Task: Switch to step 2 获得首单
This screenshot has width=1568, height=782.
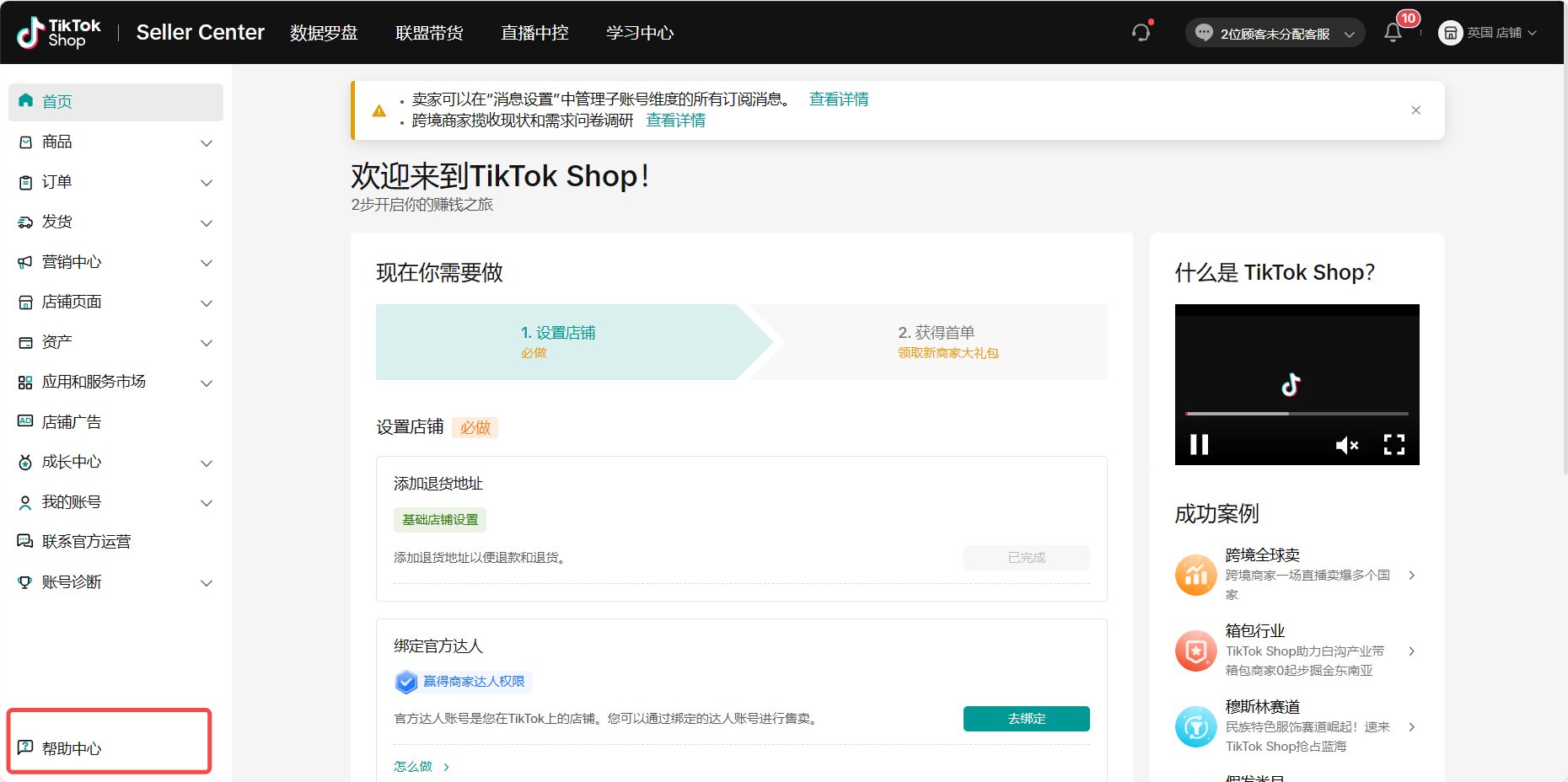Action: coord(936,341)
